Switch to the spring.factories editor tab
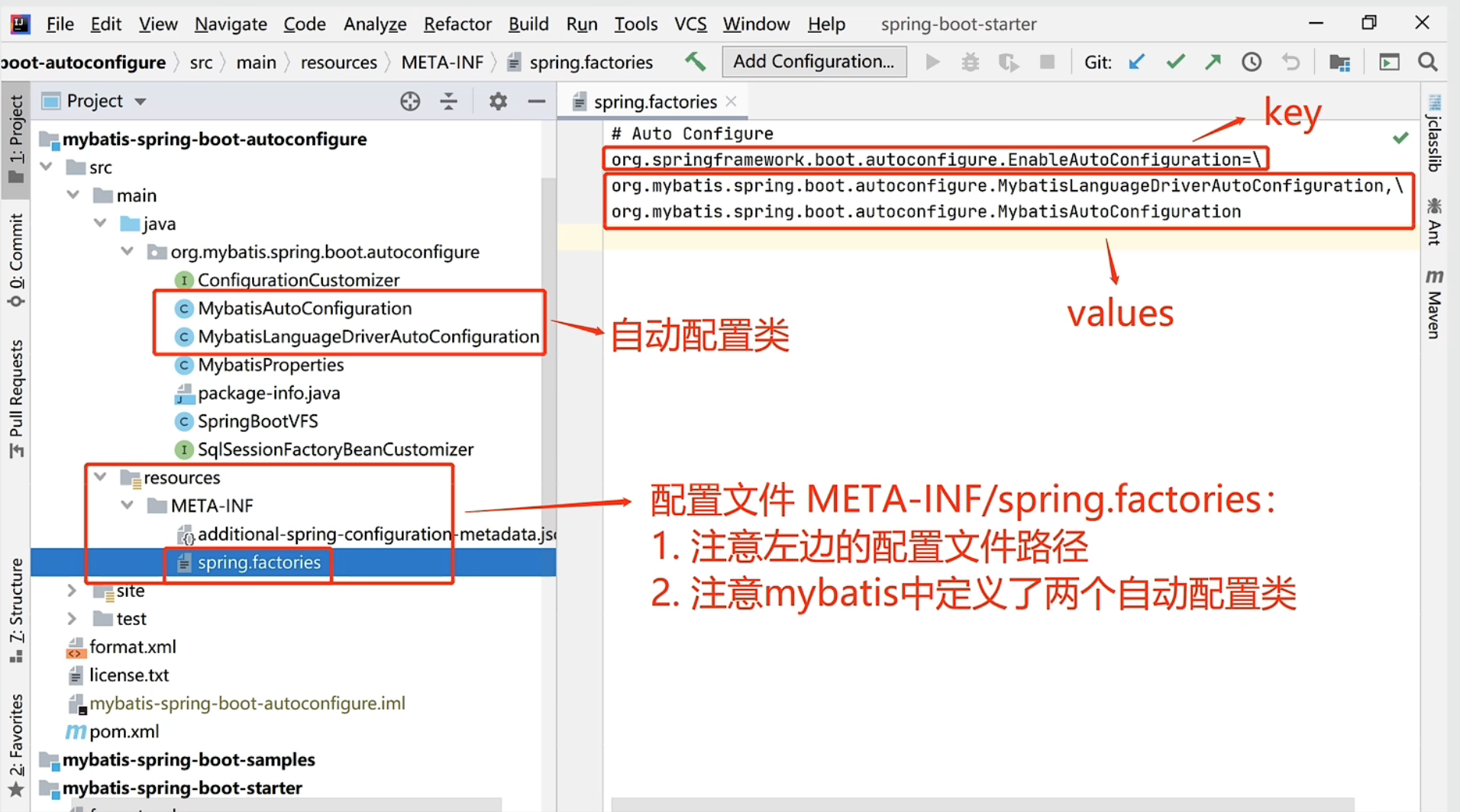Viewport: 1460px width, 812px height. 653,101
